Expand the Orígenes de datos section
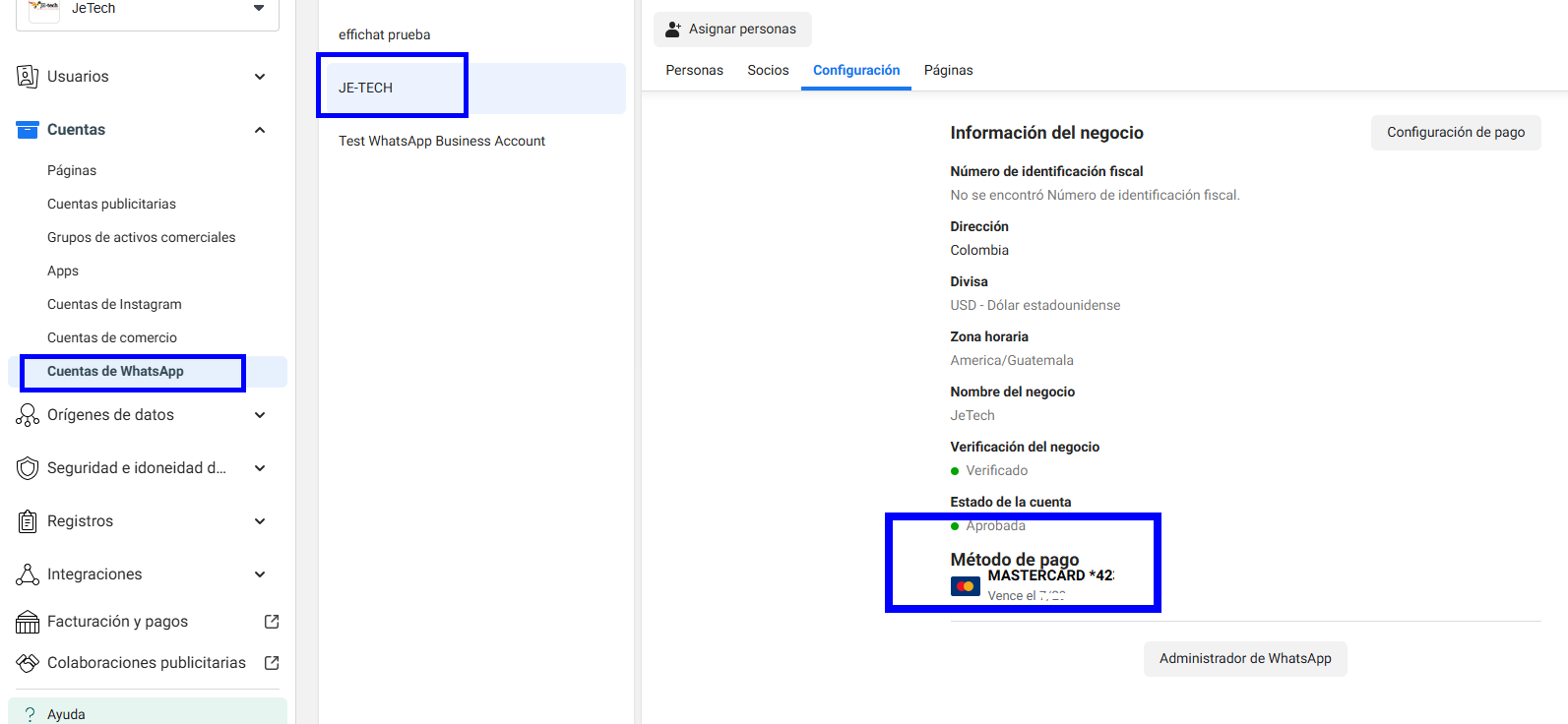Screen dimensions: 1568x724 pyautogui.click(x=260, y=415)
